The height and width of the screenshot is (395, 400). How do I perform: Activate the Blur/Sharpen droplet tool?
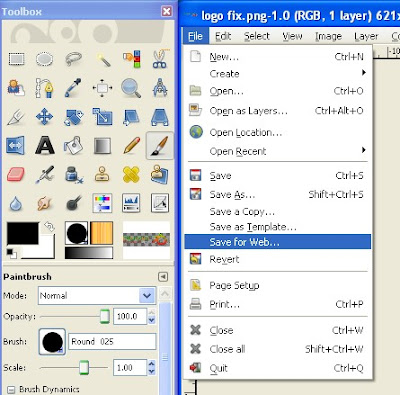[16, 203]
